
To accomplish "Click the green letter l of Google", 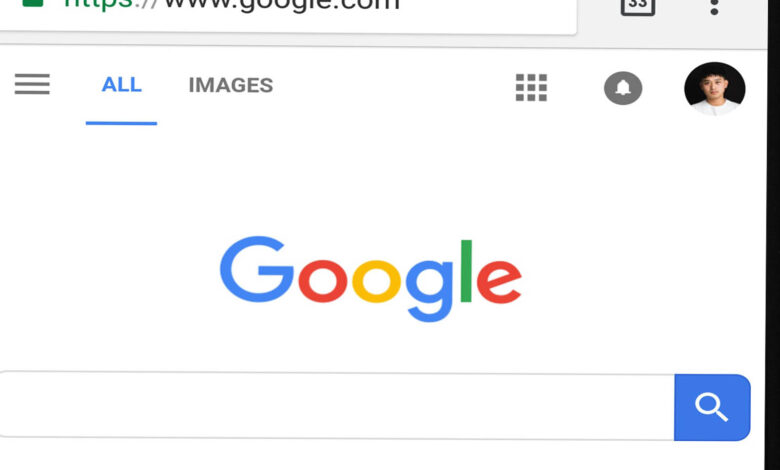I will tap(466, 271).
